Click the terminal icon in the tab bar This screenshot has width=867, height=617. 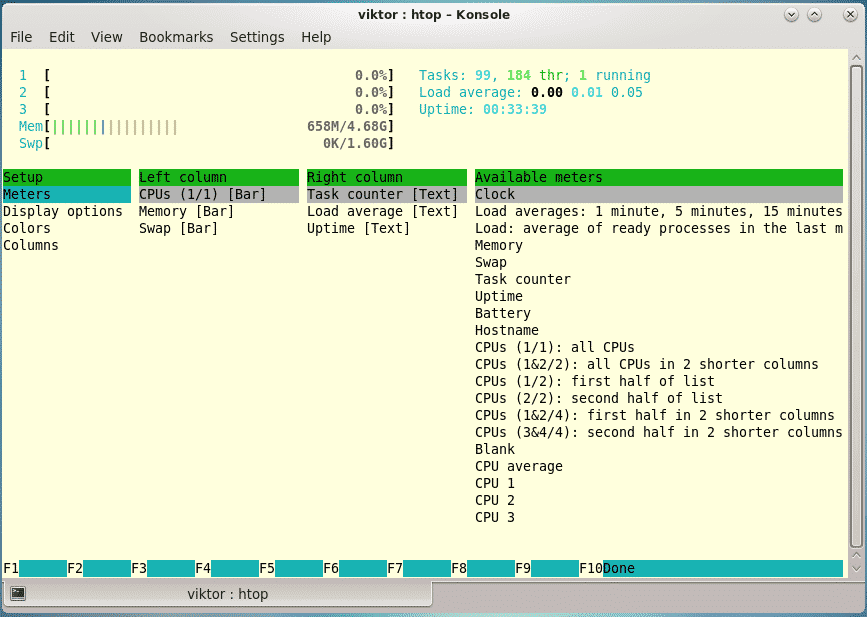[18, 593]
